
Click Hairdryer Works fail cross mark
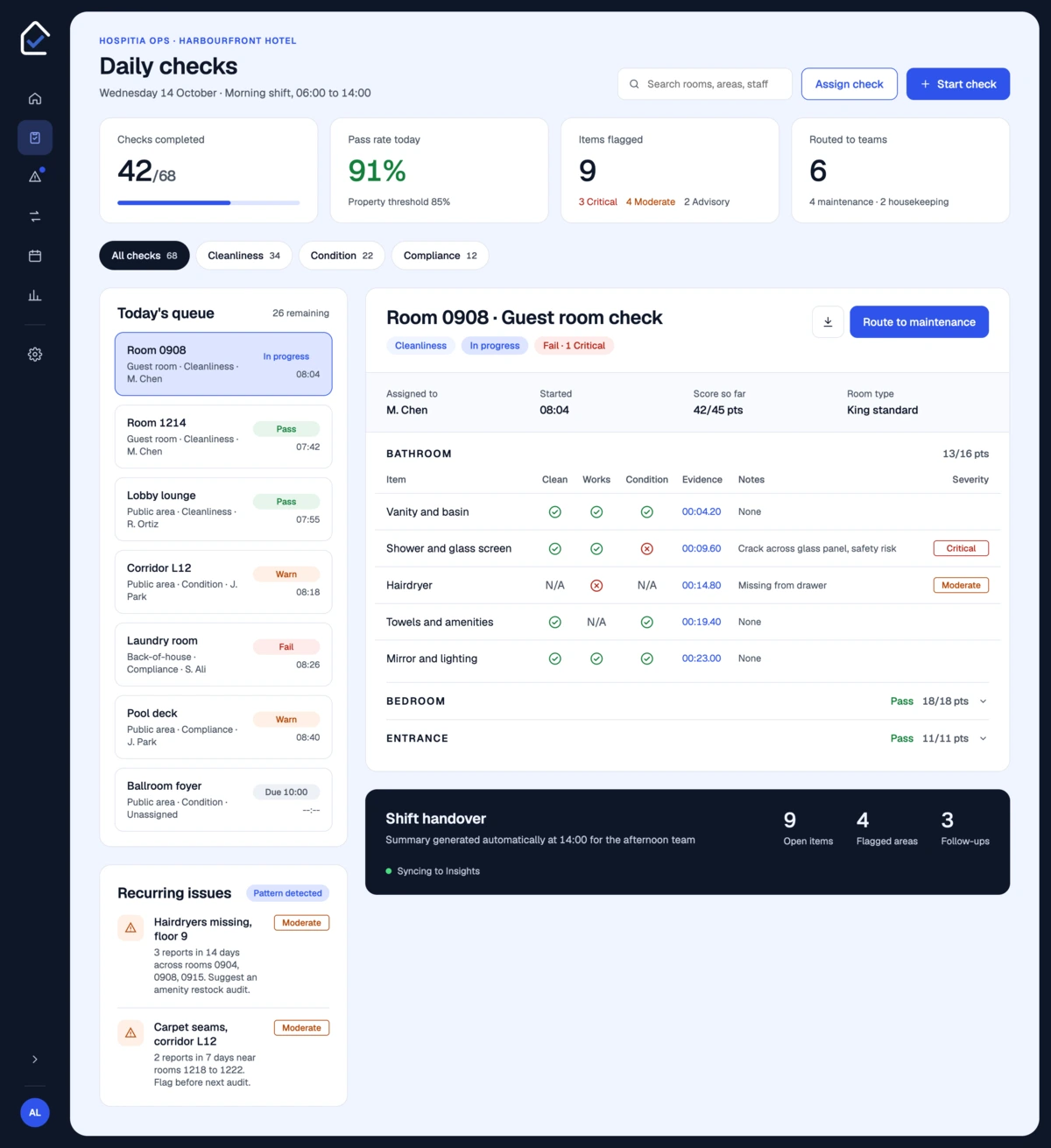click(x=596, y=586)
